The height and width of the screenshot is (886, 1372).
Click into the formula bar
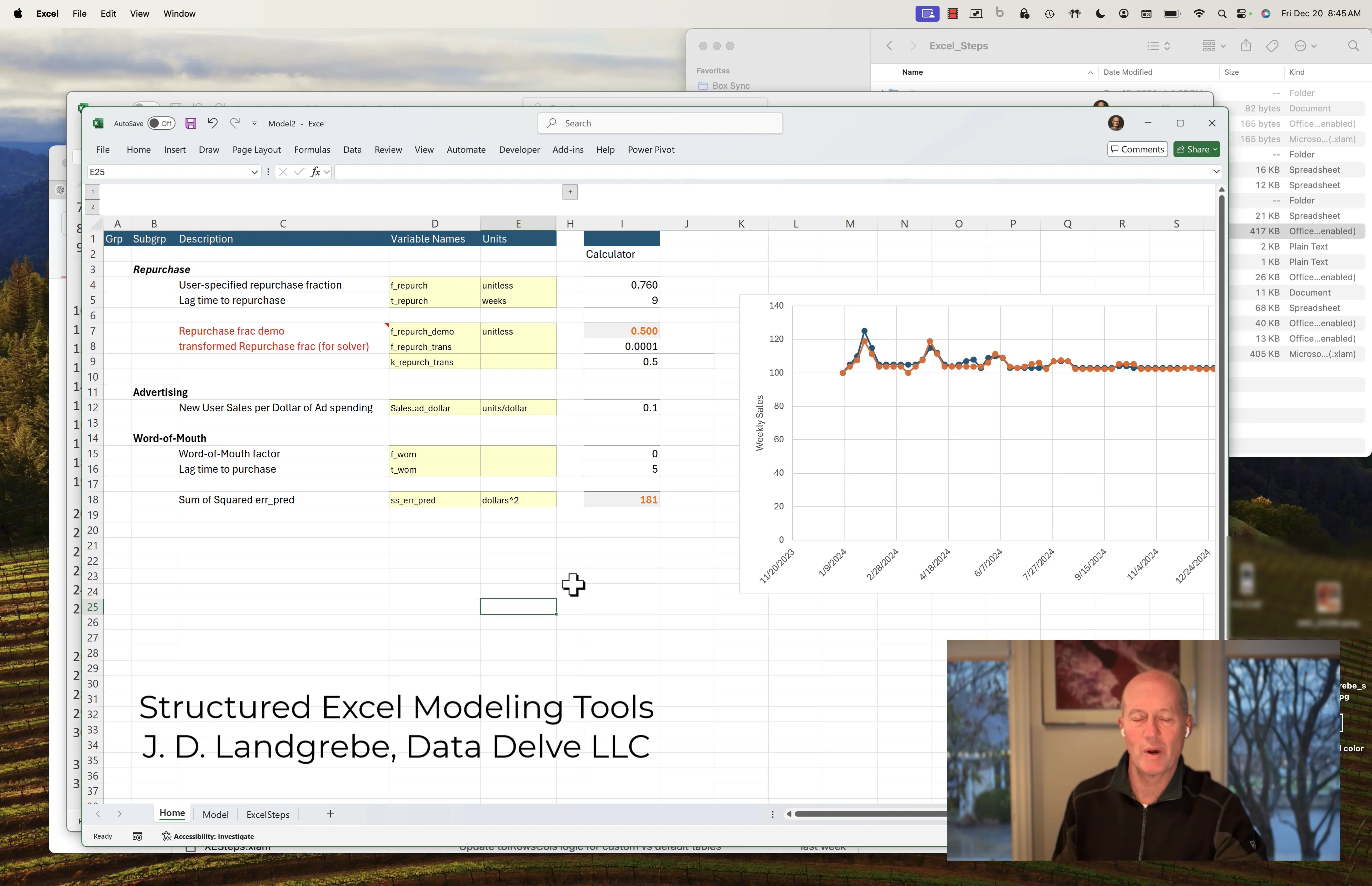coord(771,171)
